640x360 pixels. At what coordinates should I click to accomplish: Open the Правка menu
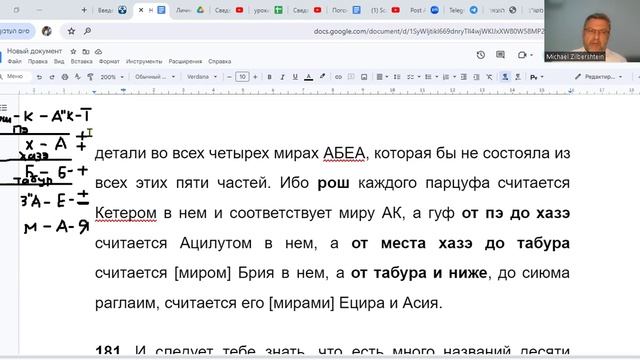point(38,62)
